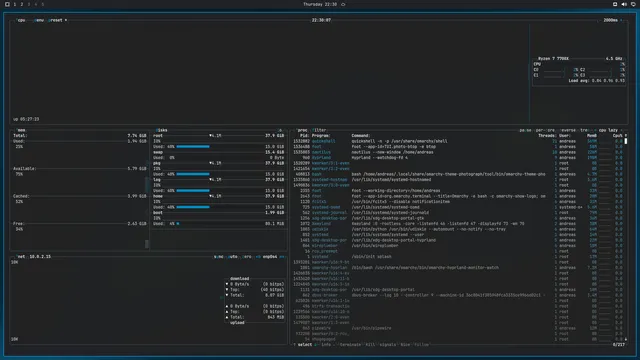
Task: Click the root disk usage bar
Action: (x=193, y=147)
